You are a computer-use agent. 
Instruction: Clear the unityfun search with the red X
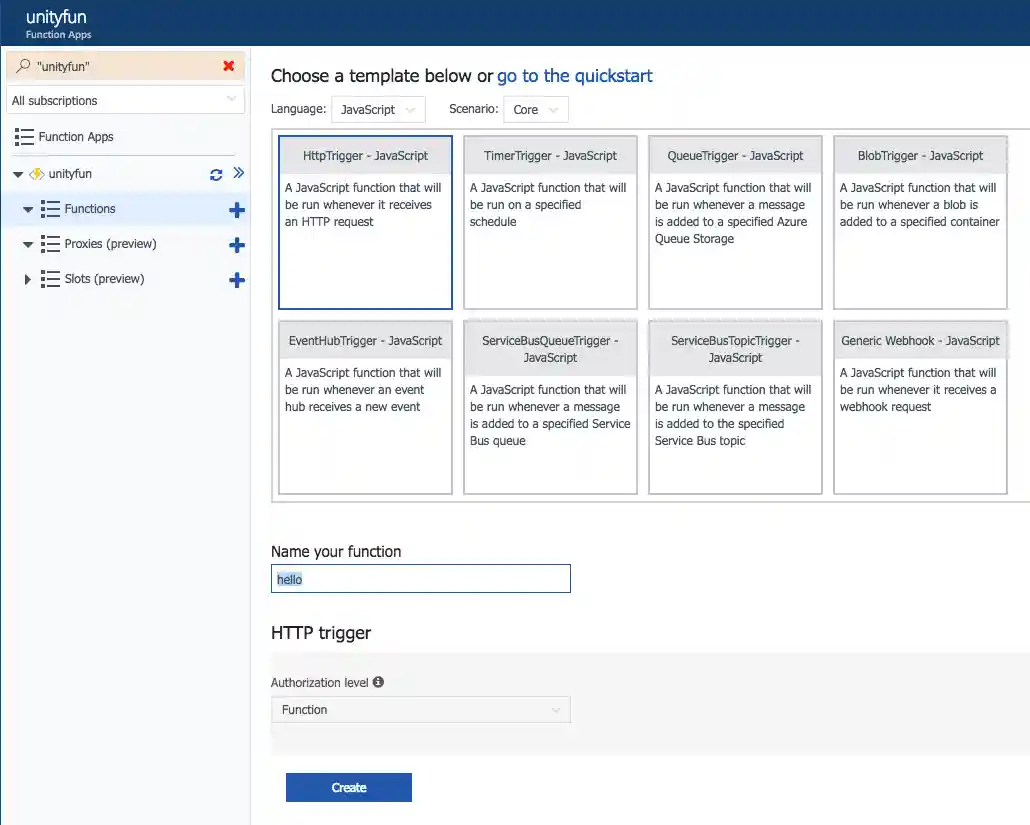tap(228, 64)
